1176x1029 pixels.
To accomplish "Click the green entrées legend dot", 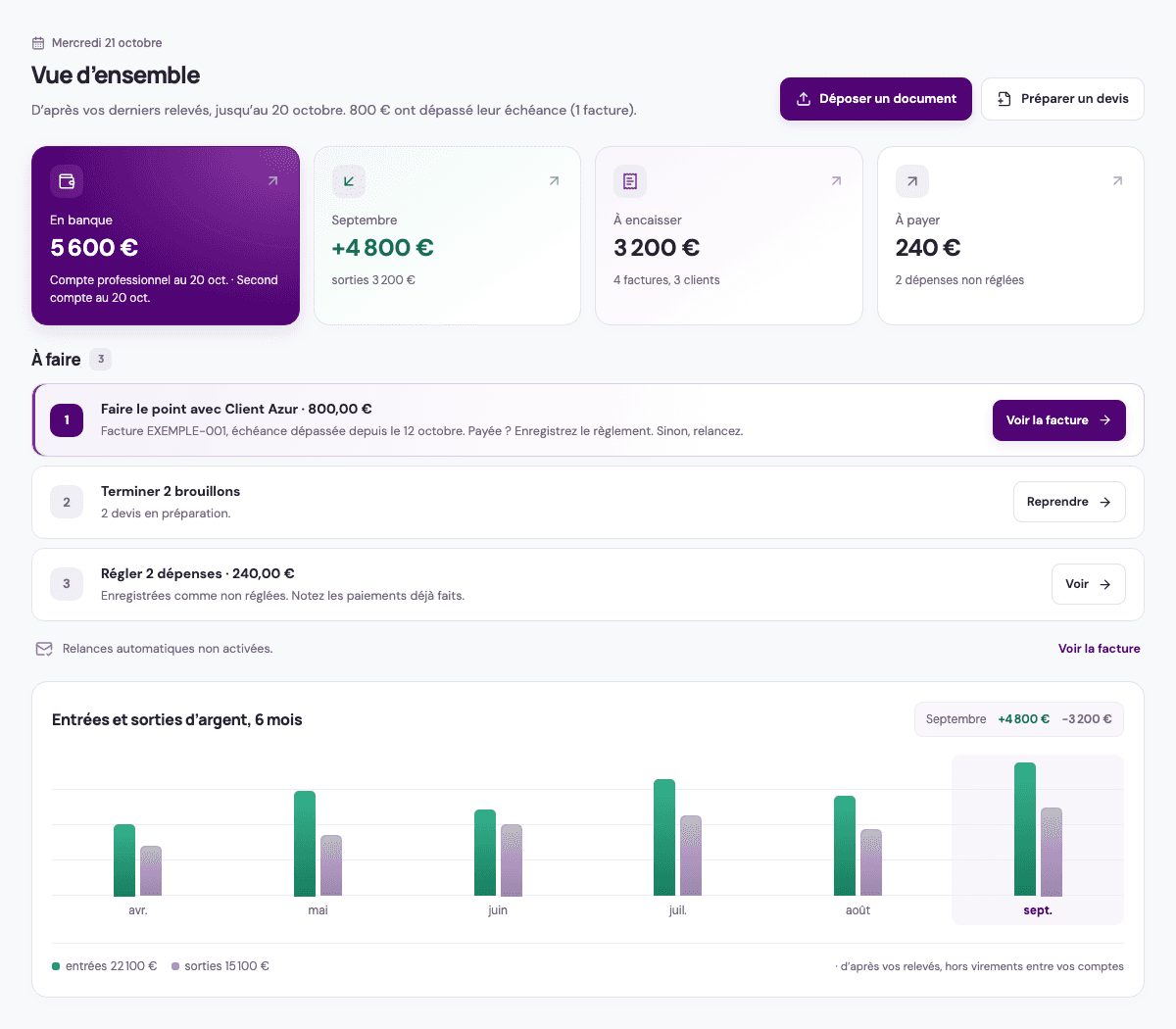I will [x=56, y=966].
